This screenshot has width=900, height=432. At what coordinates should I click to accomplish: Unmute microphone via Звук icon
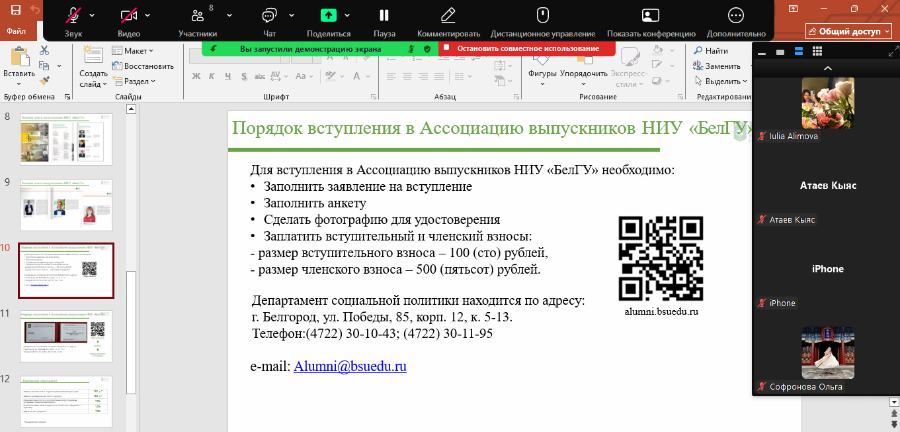73,15
